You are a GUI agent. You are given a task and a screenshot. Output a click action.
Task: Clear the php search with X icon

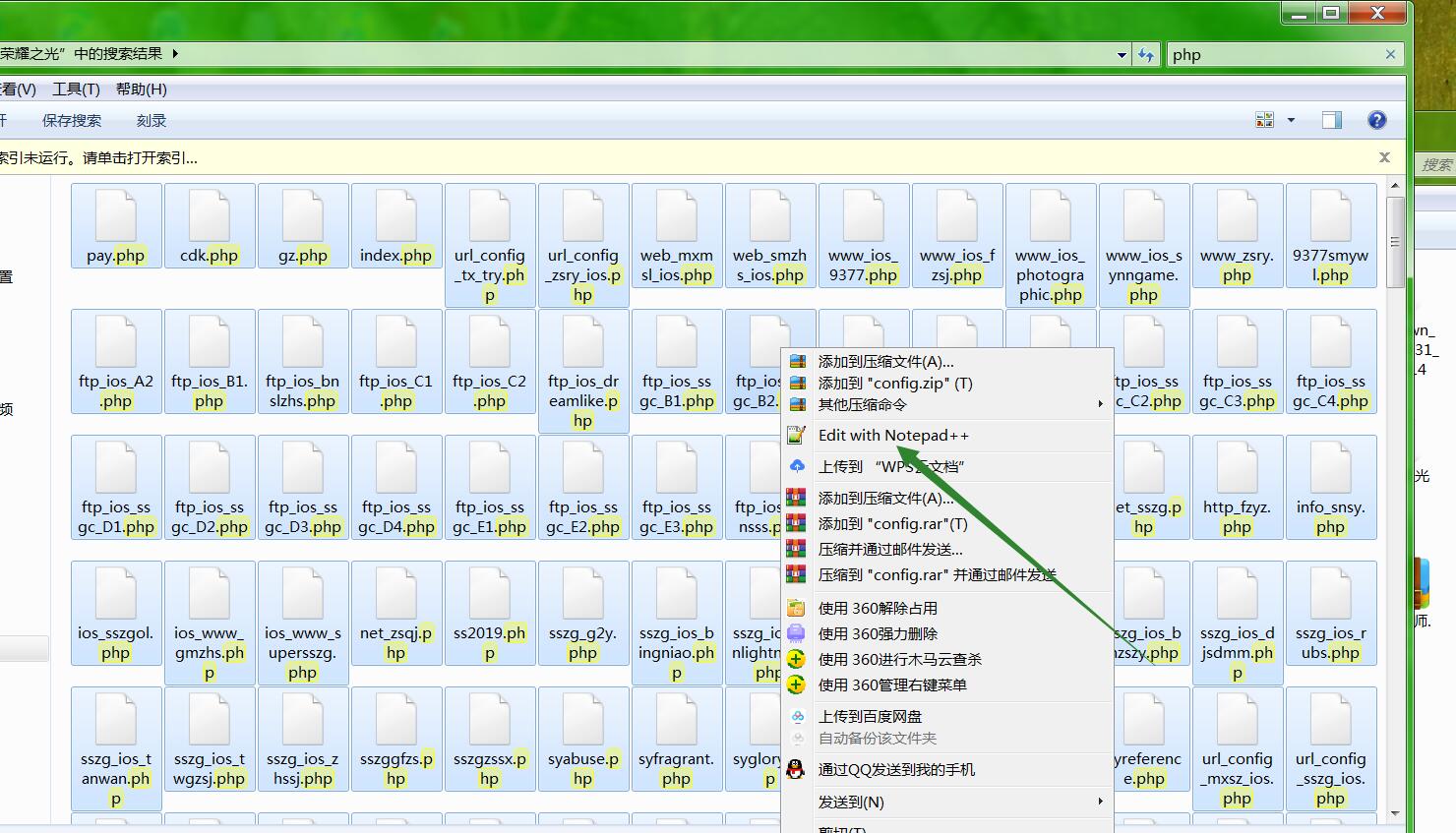pos(1390,55)
